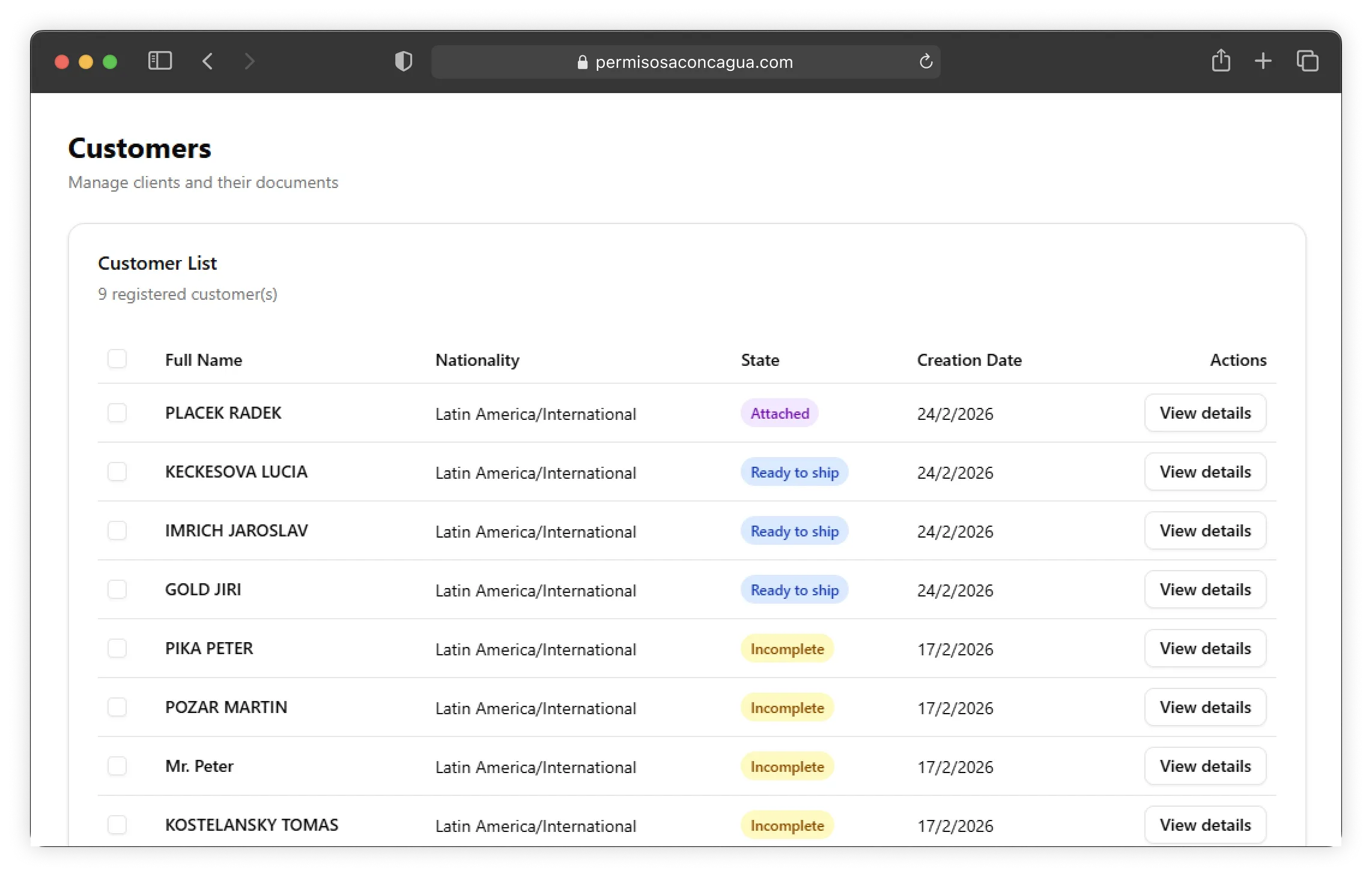This screenshot has width=1372, height=877.
Task: Open the Share icon in the toolbar
Action: pos(1221,61)
